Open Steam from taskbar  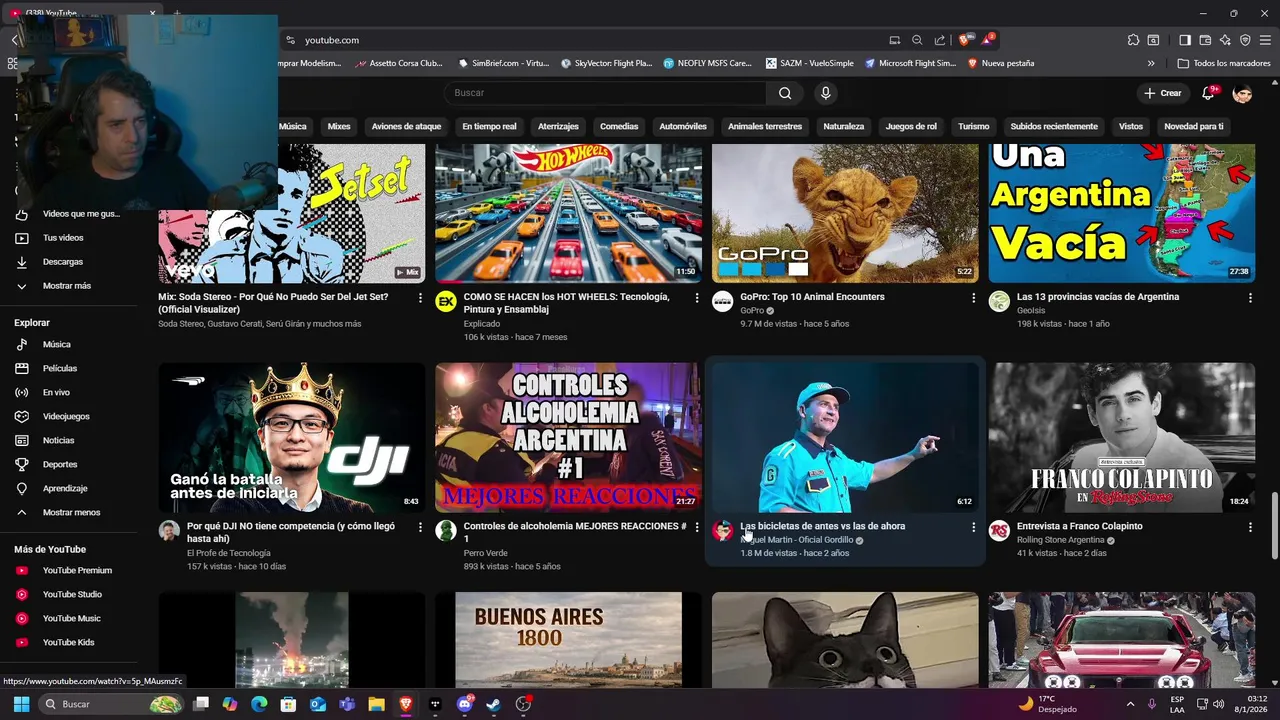(x=493, y=704)
